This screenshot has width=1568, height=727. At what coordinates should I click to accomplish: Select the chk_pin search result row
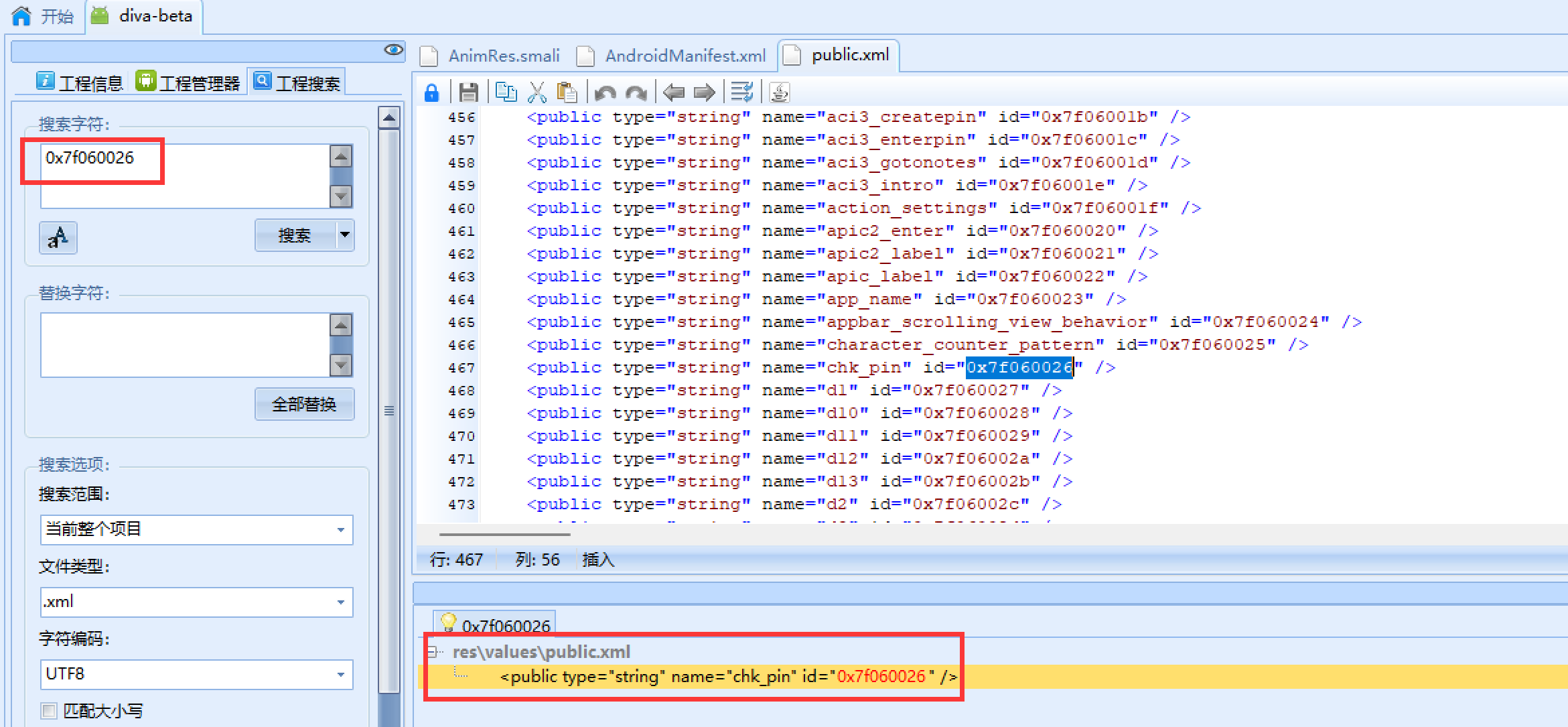(729, 677)
